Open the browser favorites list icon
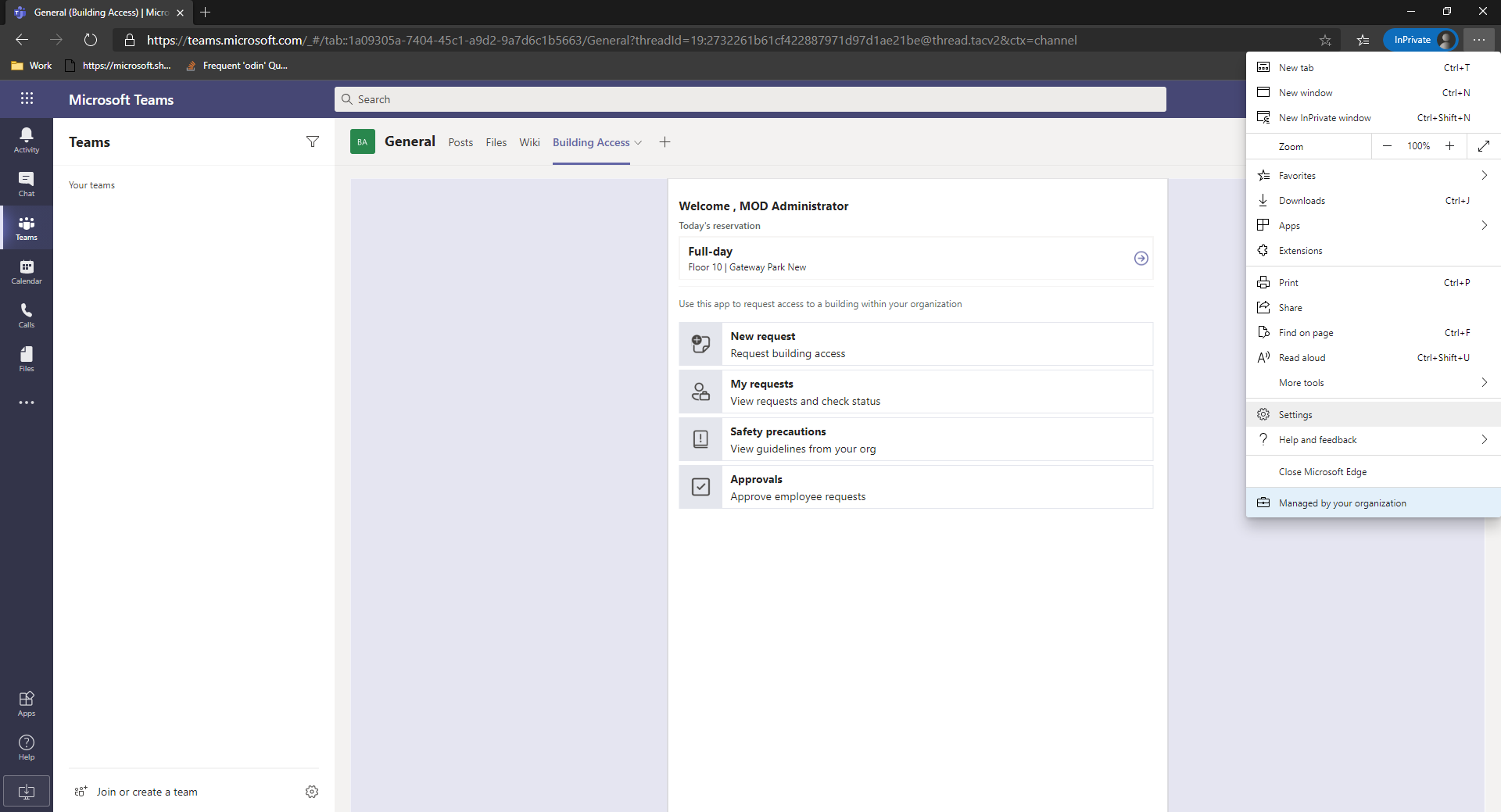This screenshot has width=1501, height=812. [x=1363, y=40]
